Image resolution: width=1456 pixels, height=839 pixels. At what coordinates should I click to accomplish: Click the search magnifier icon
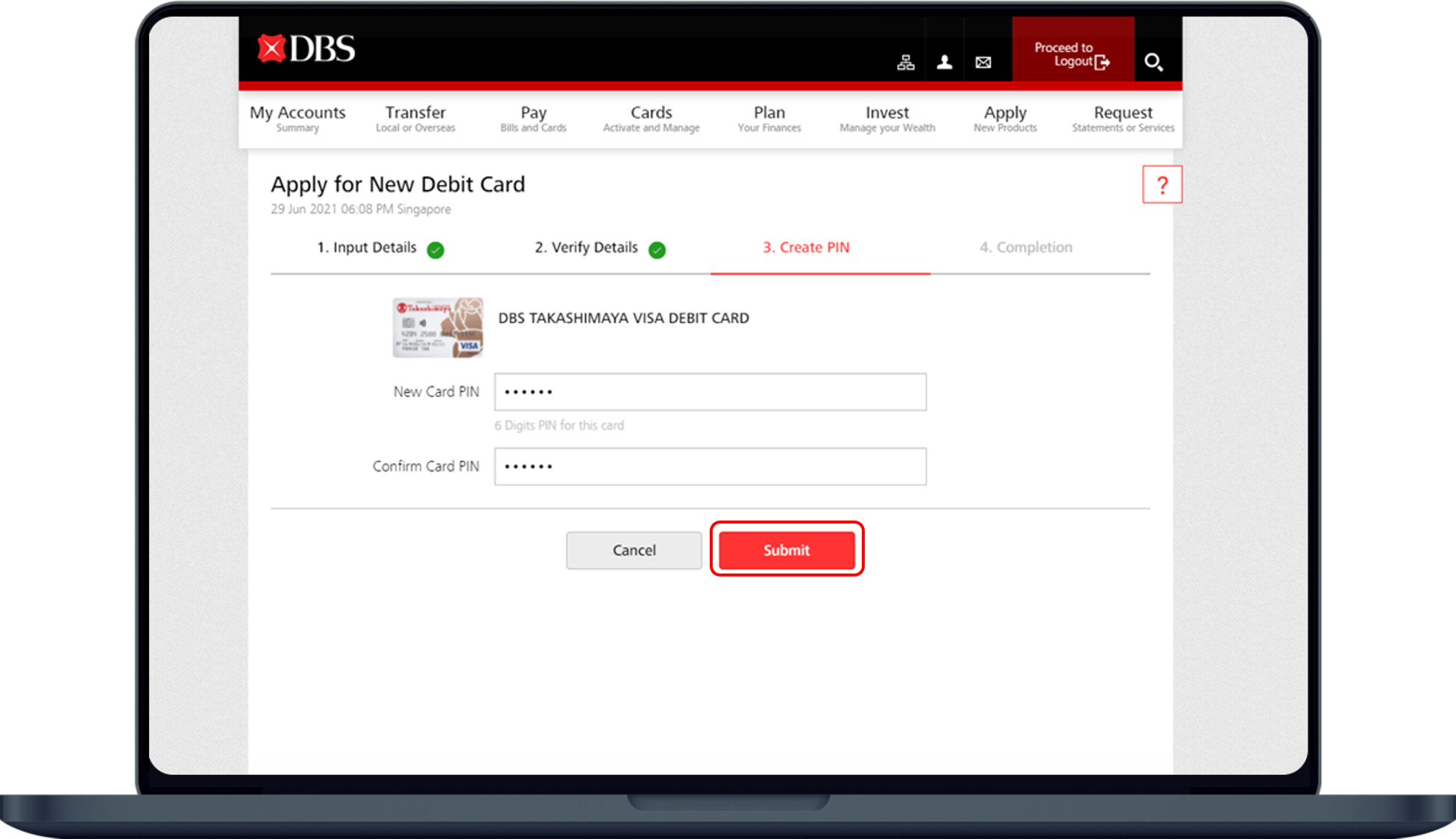[1153, 63]
